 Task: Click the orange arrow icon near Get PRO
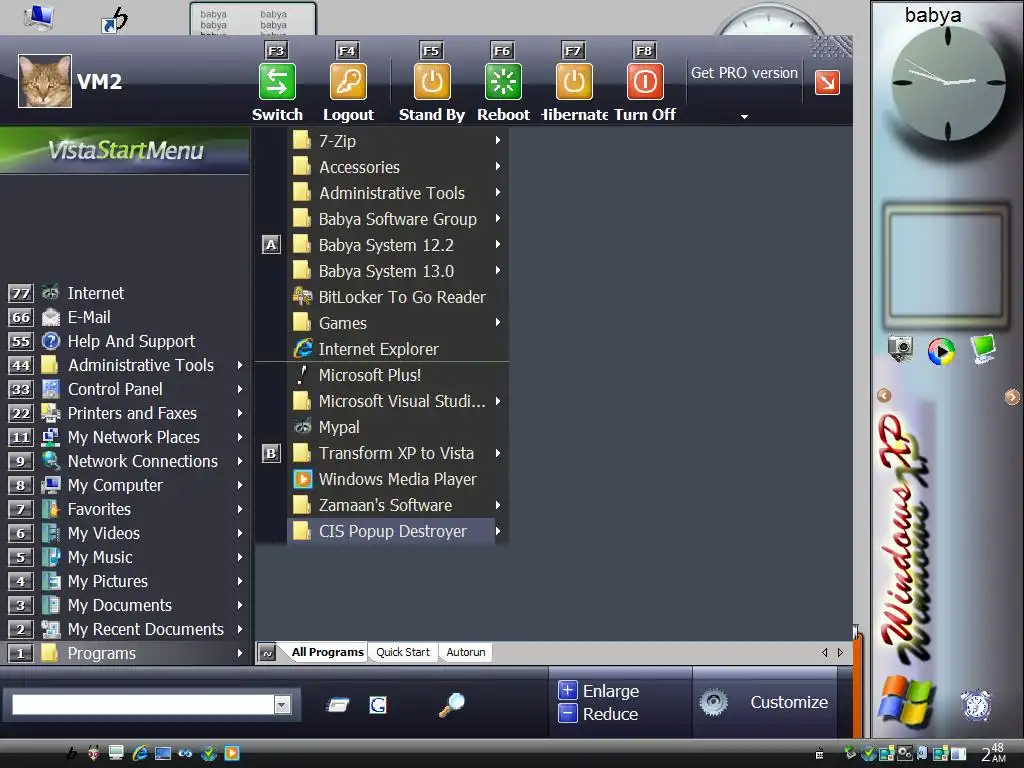pos(827,82)
